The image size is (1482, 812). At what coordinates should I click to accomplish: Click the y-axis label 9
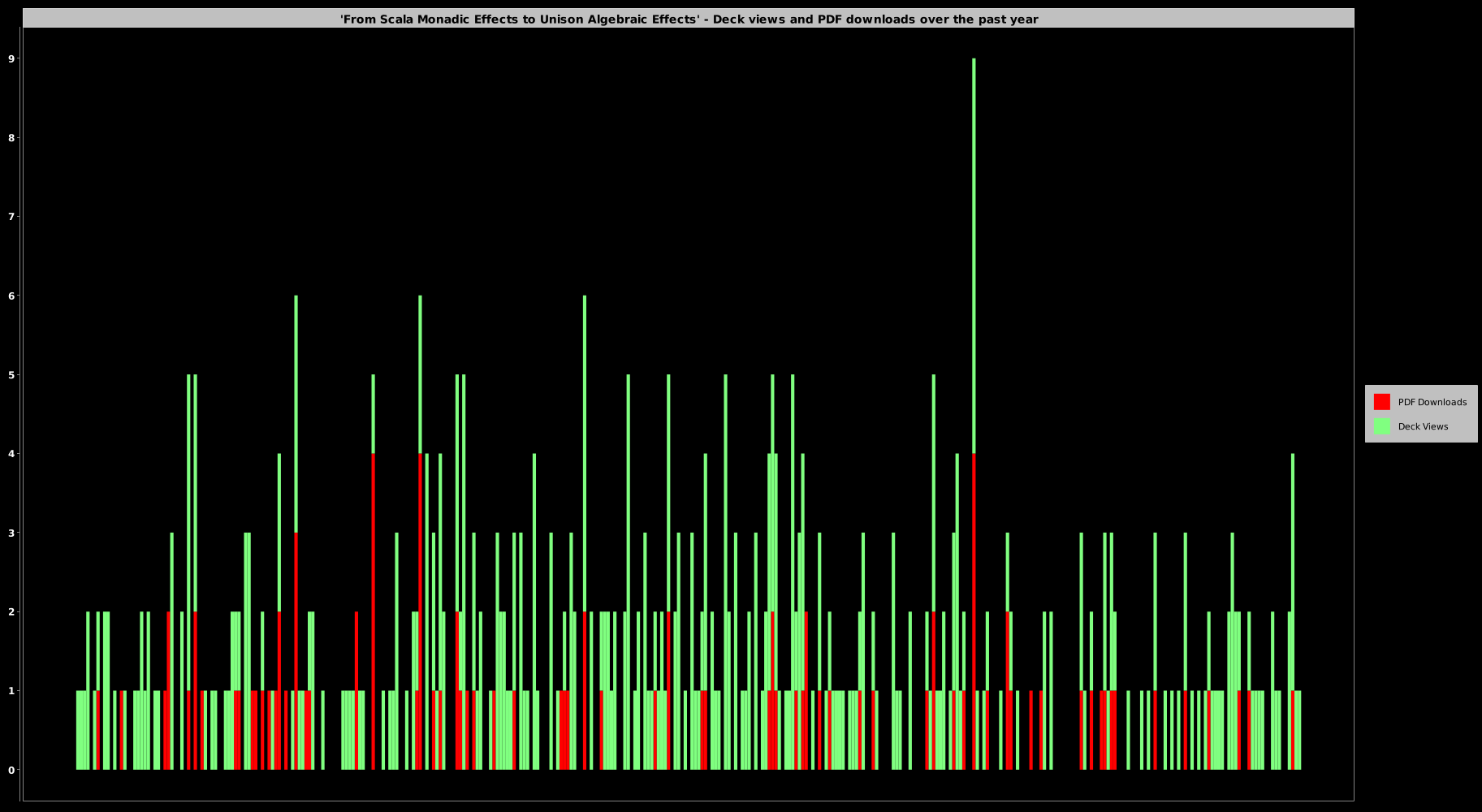(x=11, y=58)
